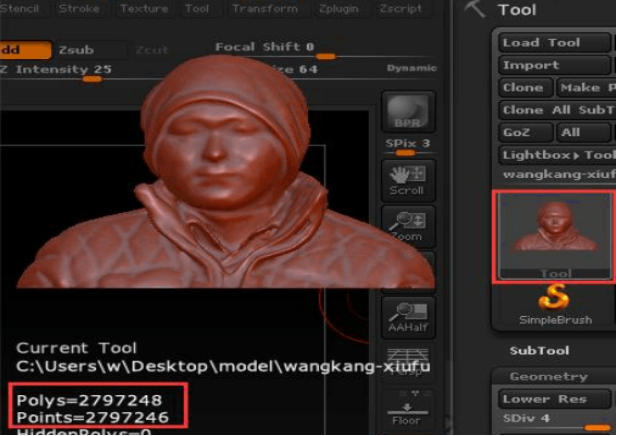The image size is (617, 436).
Task: Click the Zoom magnifier icon
Action: [x=407, y=227]
